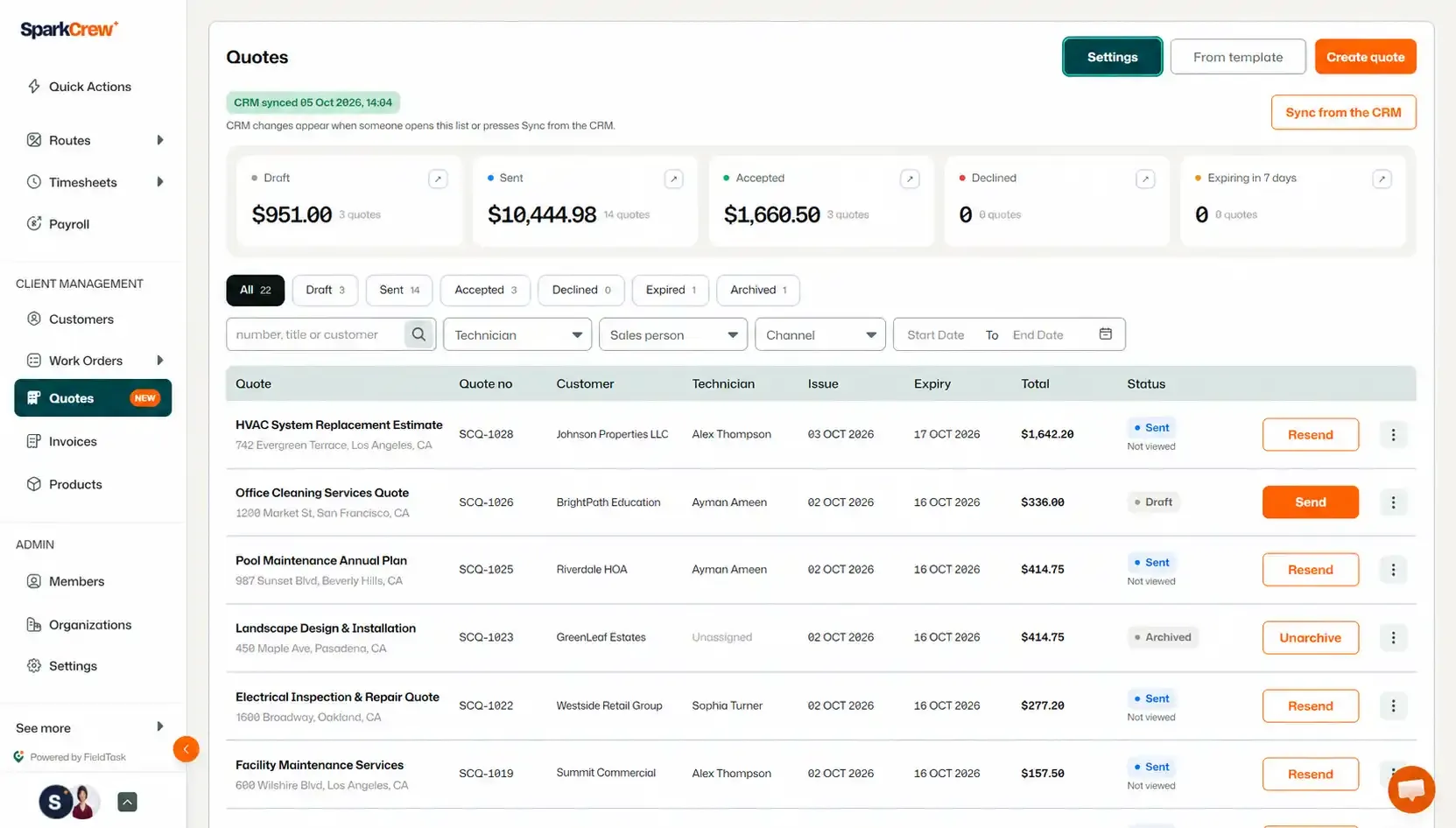1456x828 pixels.
Task: Switch to the Accepted tab
Action: [x=485, y=290]
